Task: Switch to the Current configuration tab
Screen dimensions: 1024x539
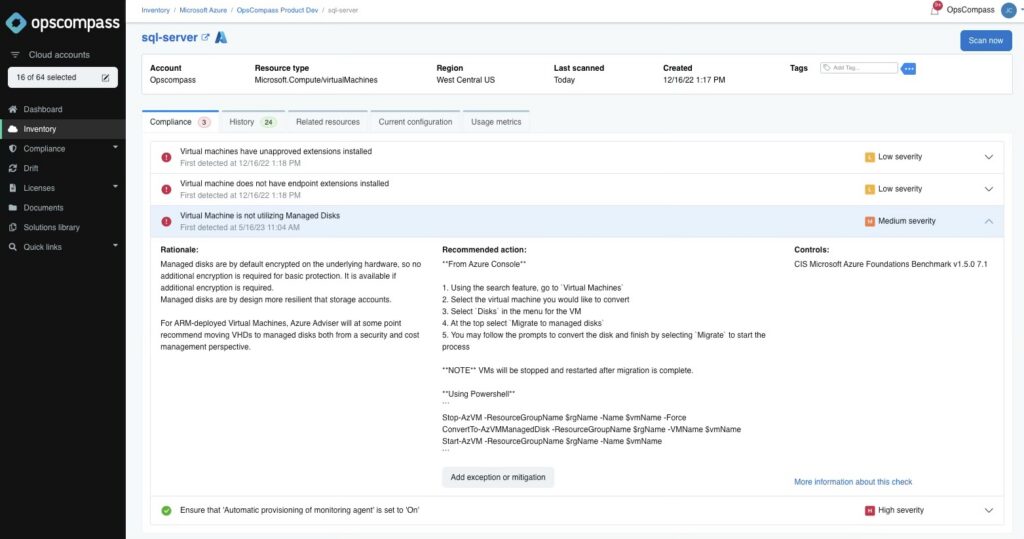Action: (415, 122)
